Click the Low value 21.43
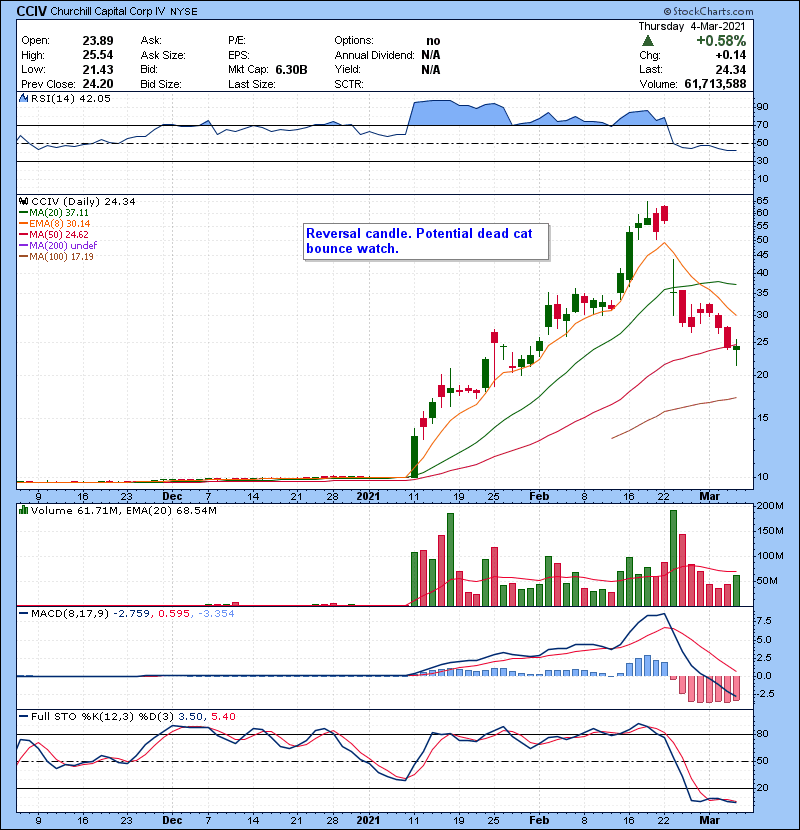The image size is (800, 830). (98, 69)
